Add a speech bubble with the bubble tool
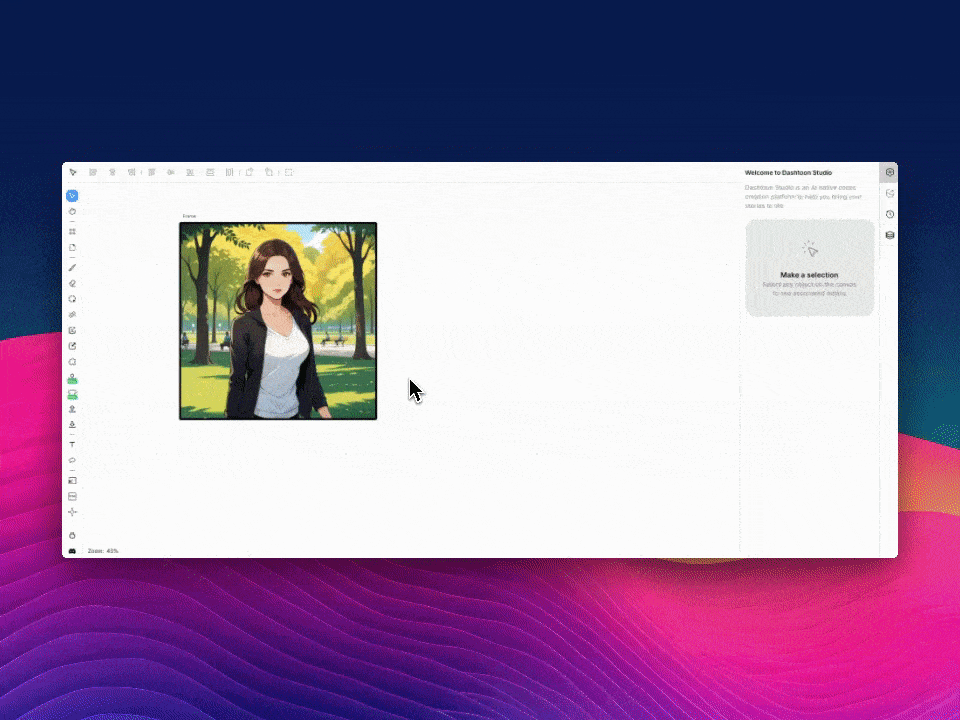Image resolution: width=960 pixels, height=720 pixels. pyautogui.click(x=72, y=460)
